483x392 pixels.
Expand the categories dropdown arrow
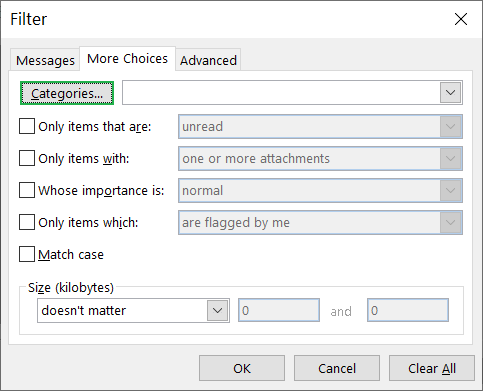coord(450,93)
